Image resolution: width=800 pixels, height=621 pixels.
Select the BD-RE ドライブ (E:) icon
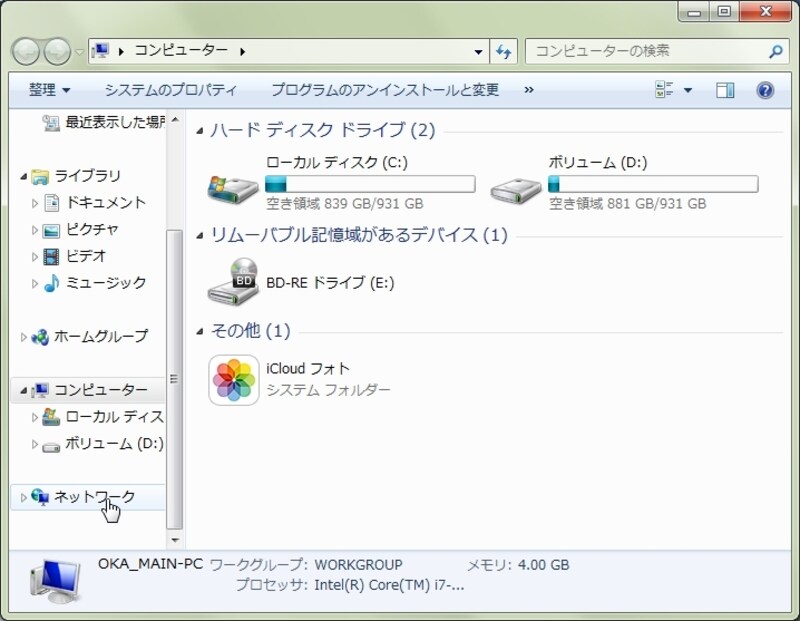[x=233, y=283]
